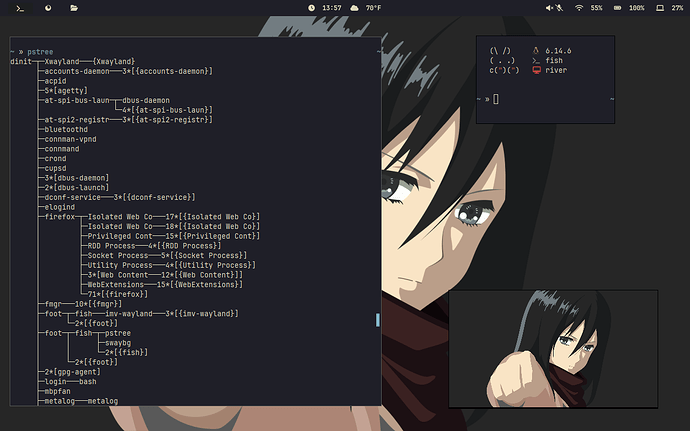Launch the round browser icon next to the terminal launcher
This screenshot has width=690, height=431.
pos(48,8)
